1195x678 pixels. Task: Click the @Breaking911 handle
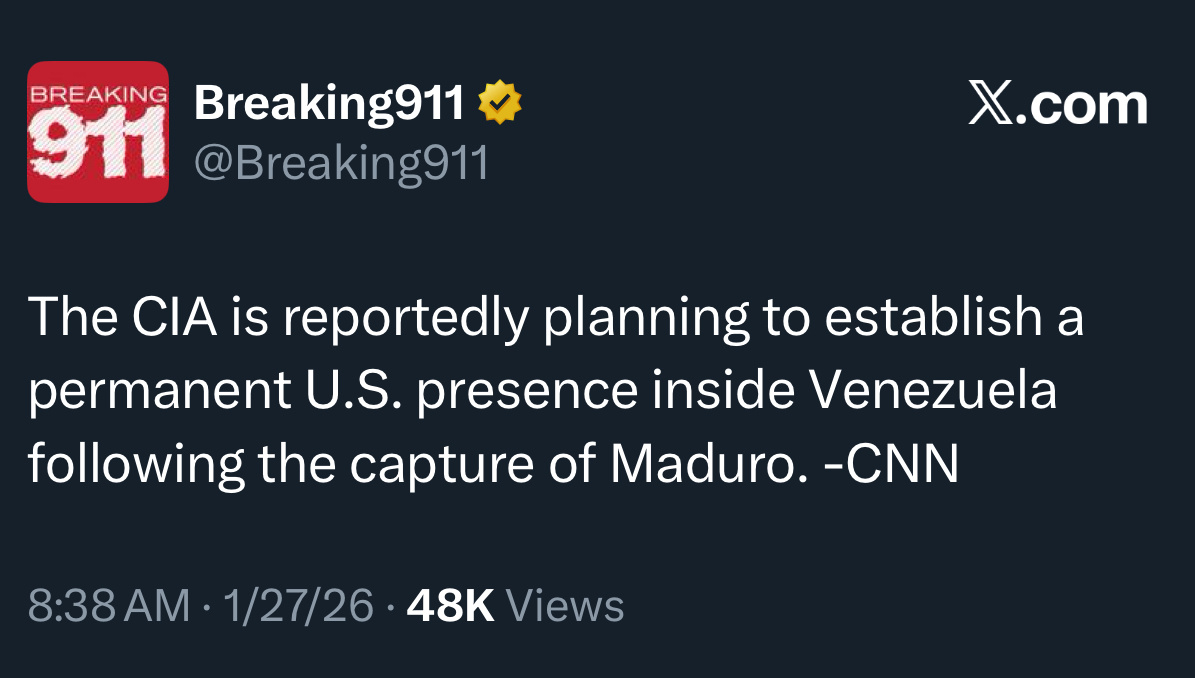click(341, 162)
